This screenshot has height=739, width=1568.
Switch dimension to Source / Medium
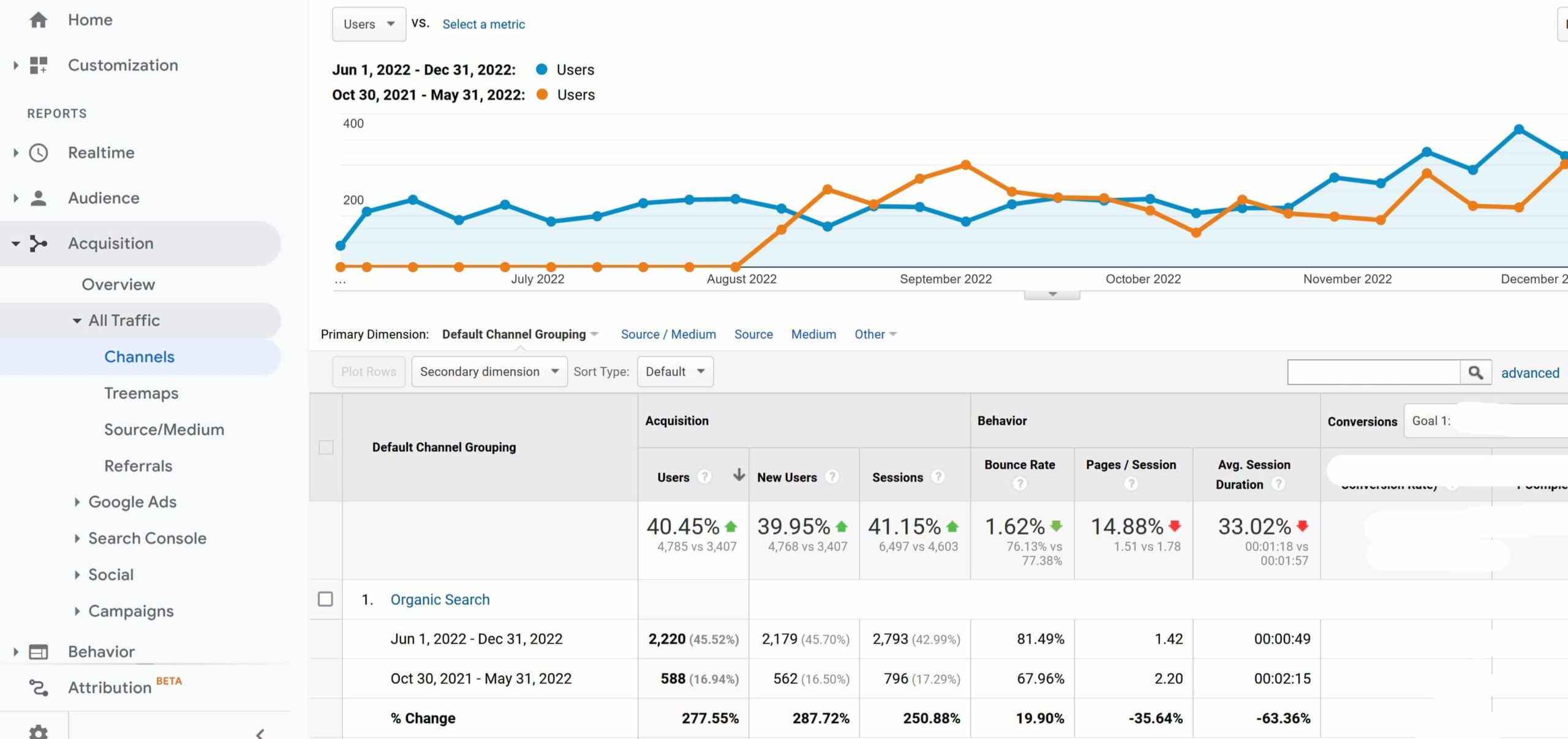(668, 334)
